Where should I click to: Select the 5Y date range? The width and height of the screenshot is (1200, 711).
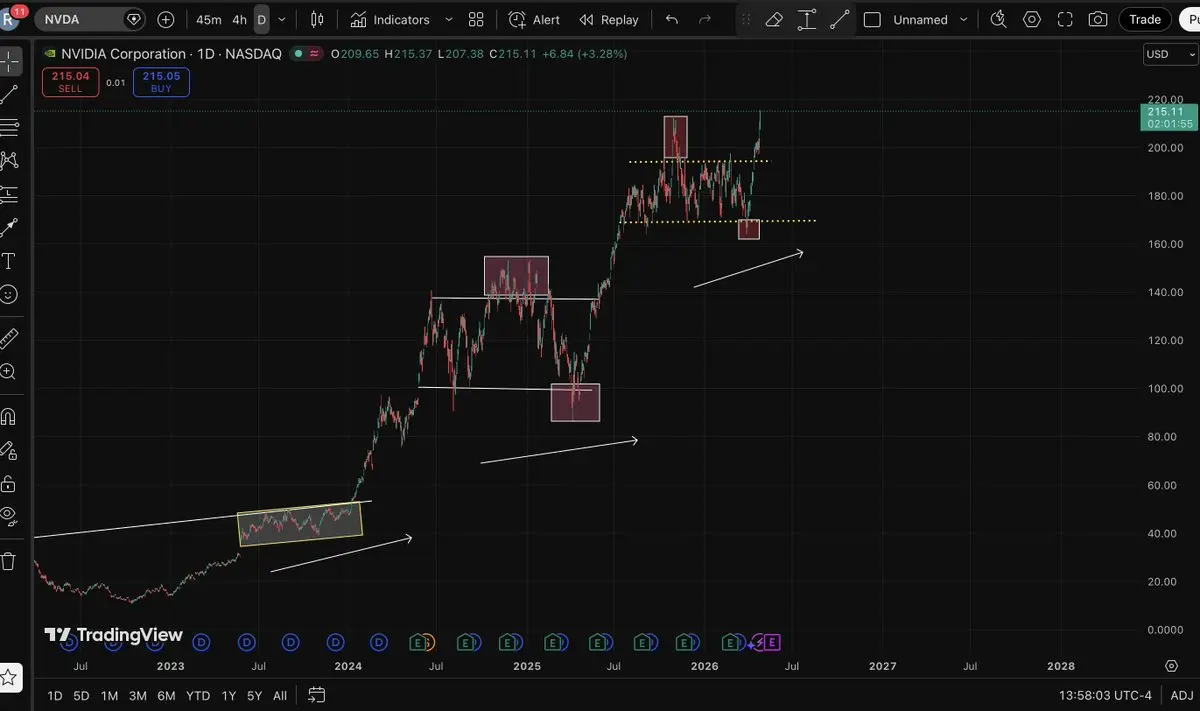(x=254, y=695)
